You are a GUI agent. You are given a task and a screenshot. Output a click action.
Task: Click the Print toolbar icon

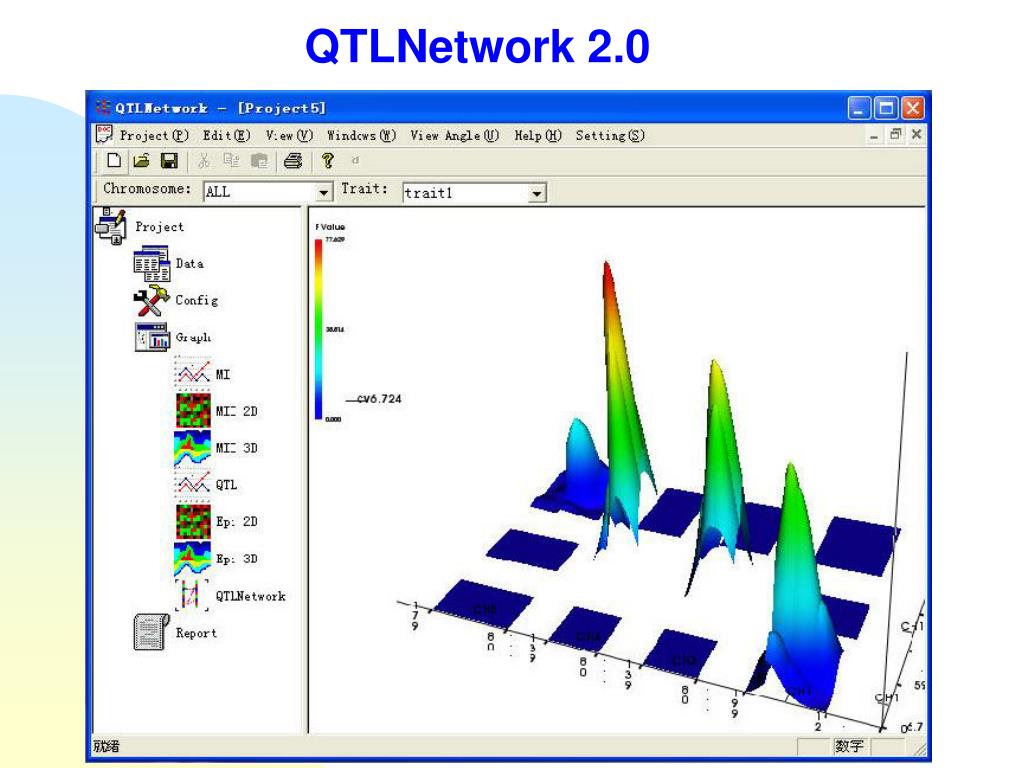293,161
